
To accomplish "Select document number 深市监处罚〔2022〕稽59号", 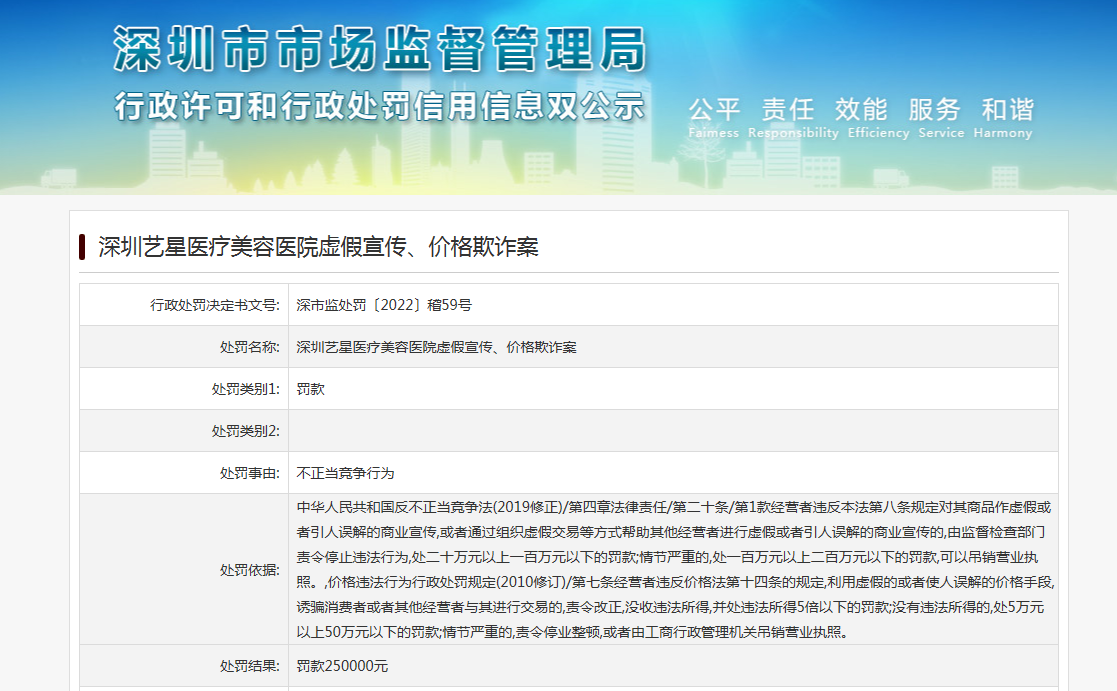I will [384, 305].
